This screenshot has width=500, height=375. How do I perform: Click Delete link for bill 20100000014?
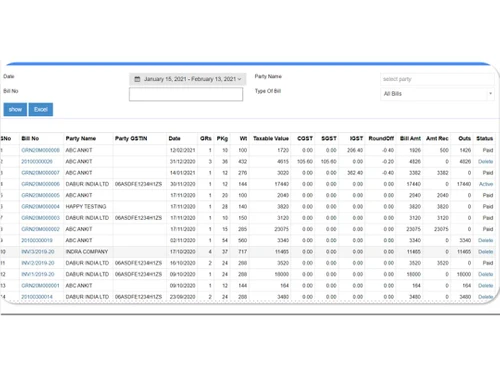click(x=485, y=297)
